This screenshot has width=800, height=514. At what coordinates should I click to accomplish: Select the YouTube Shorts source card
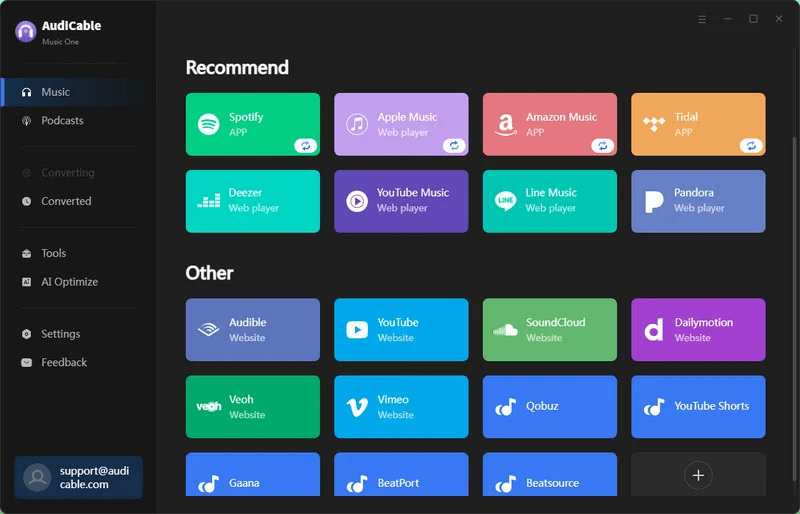coord(698,407)
